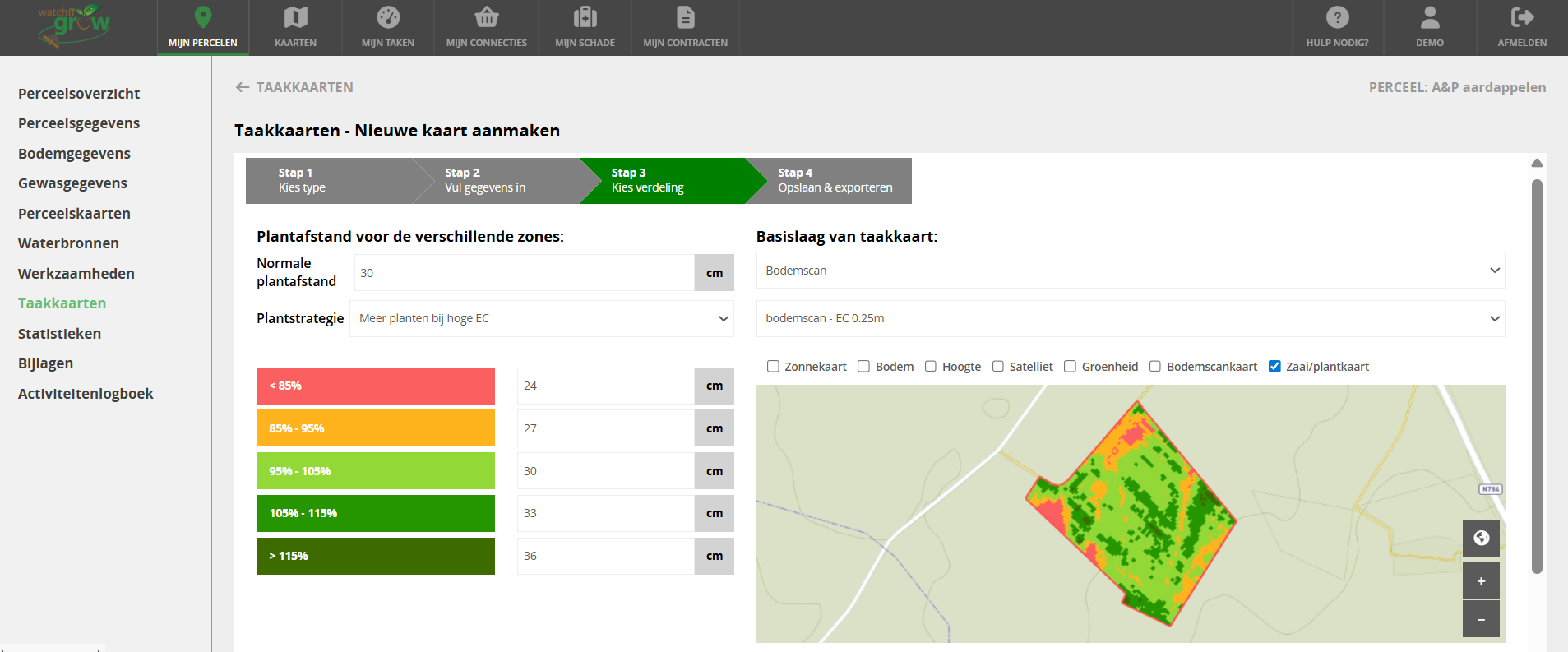Viewport: 1568px width, 652px height.
Task: Click the 30 cm zone distance field
Action: click(606, 471)
